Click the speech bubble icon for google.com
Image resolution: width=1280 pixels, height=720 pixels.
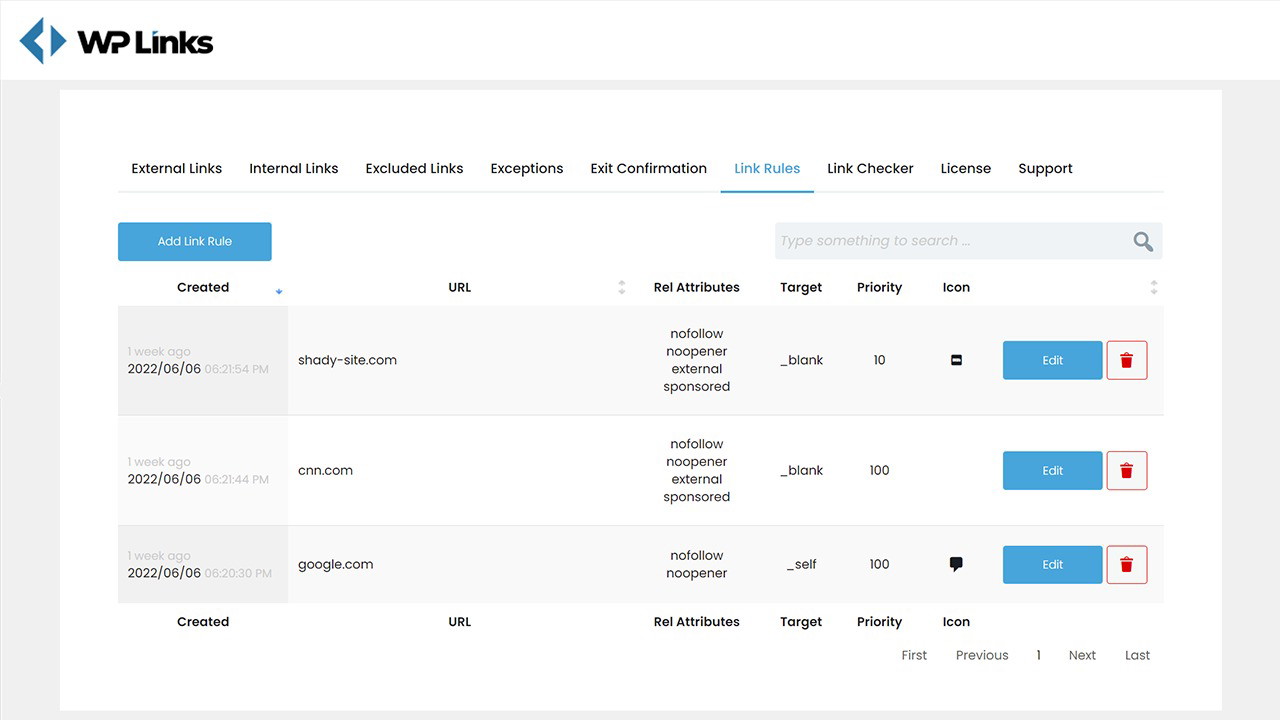[x=955, y=563]
